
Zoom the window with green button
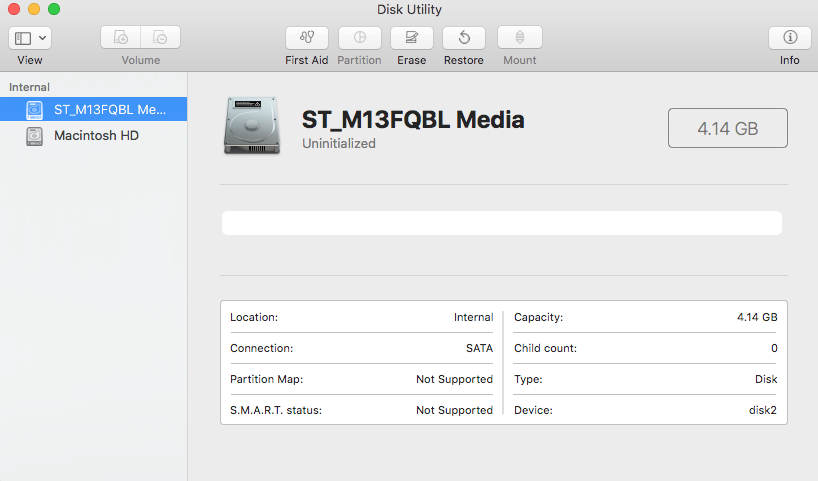point(54,9)
